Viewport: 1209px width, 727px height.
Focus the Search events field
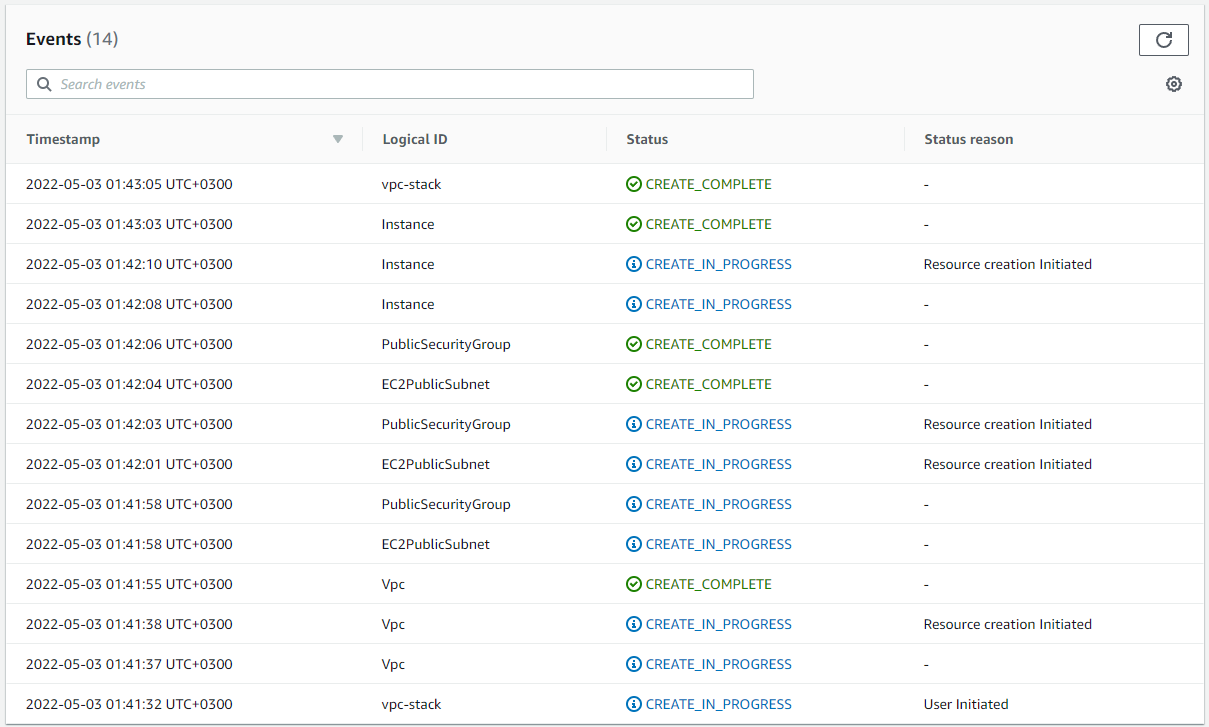click(390, 84)
